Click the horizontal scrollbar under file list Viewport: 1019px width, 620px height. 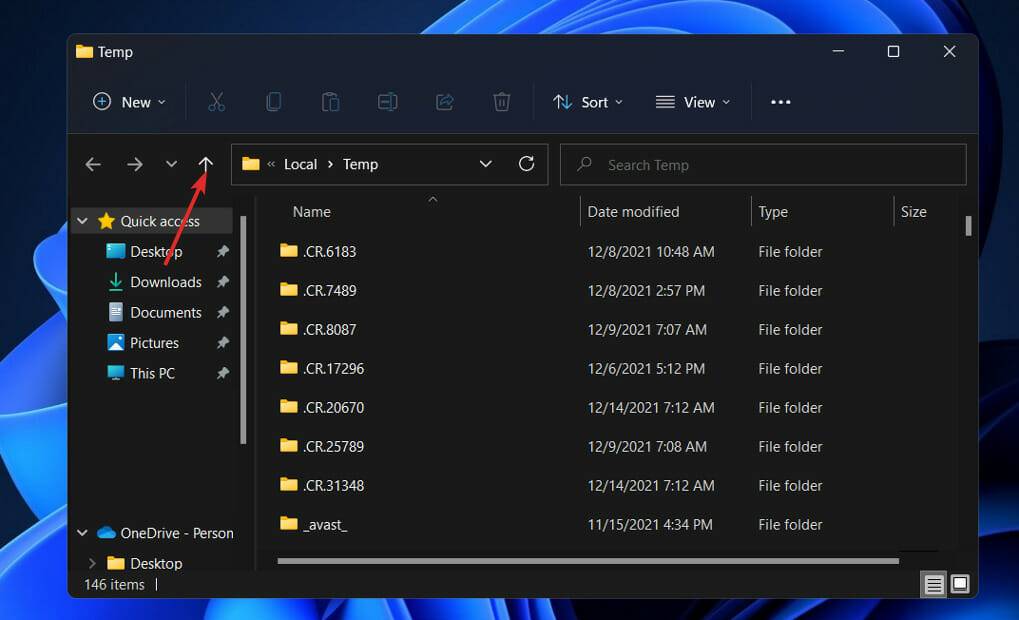[587, 561]
